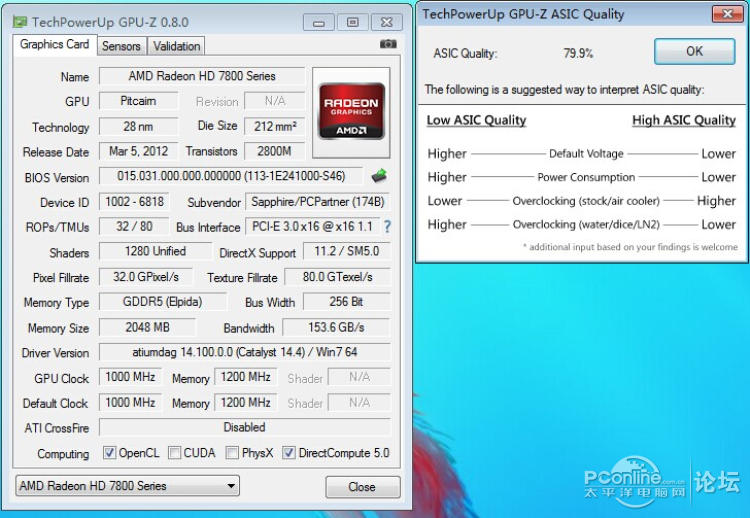Toggle the CUDA checkbox

click(175, 452)
